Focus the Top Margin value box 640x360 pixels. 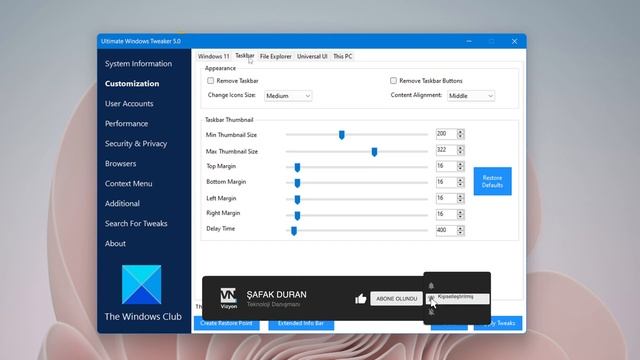(446, 166)
